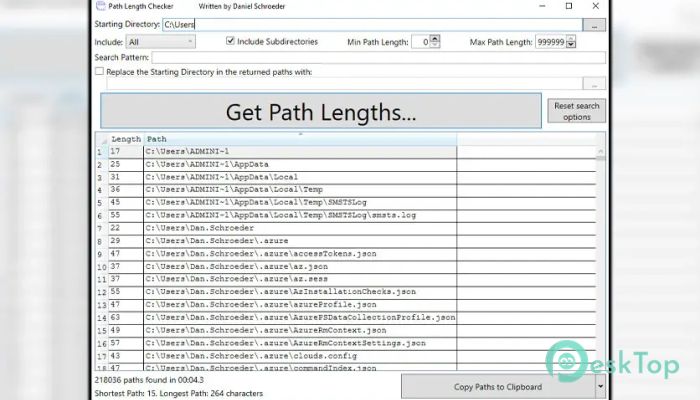Click Copy Paths to Clipboard button

pyautogui.click(x=498, y=387)
